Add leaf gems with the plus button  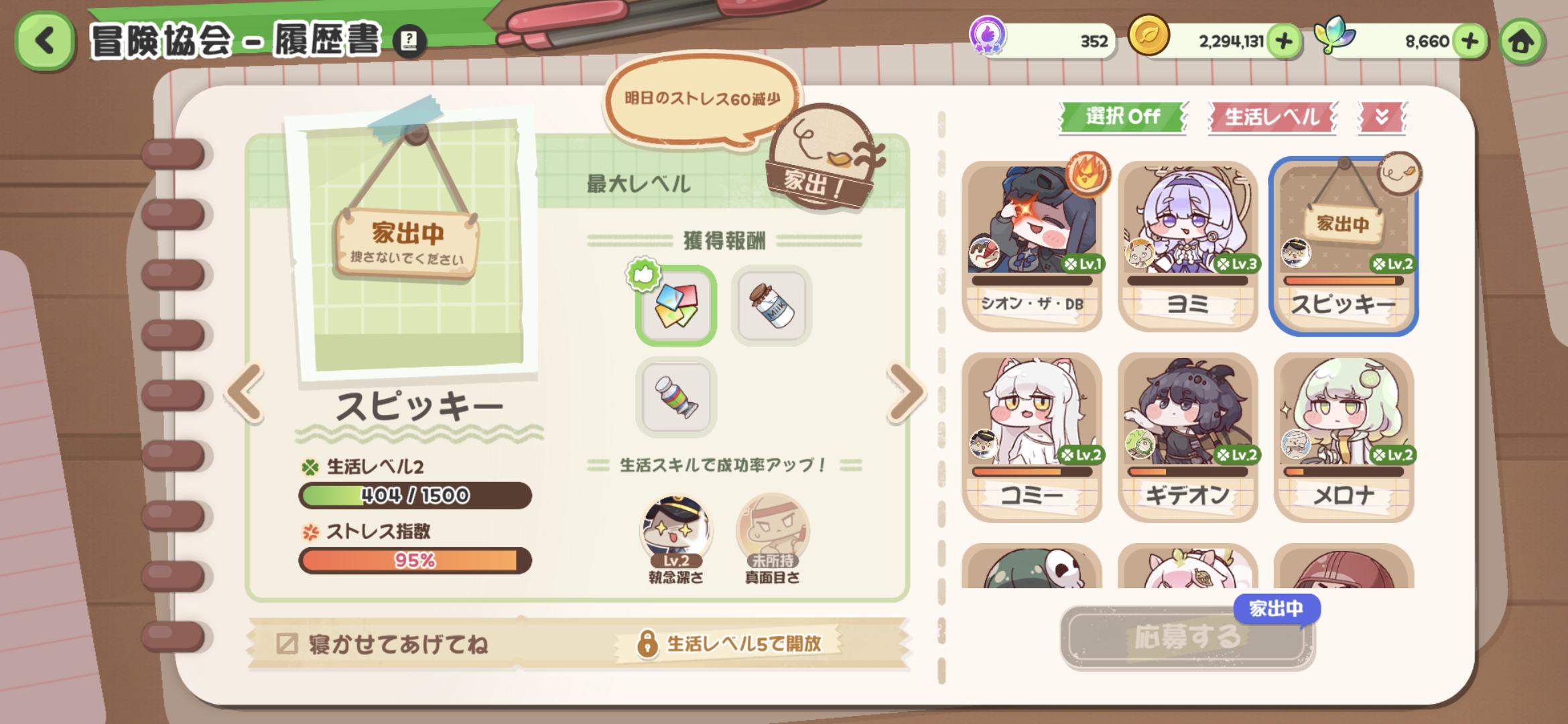pyautogui.click(x=1470, y=42)
